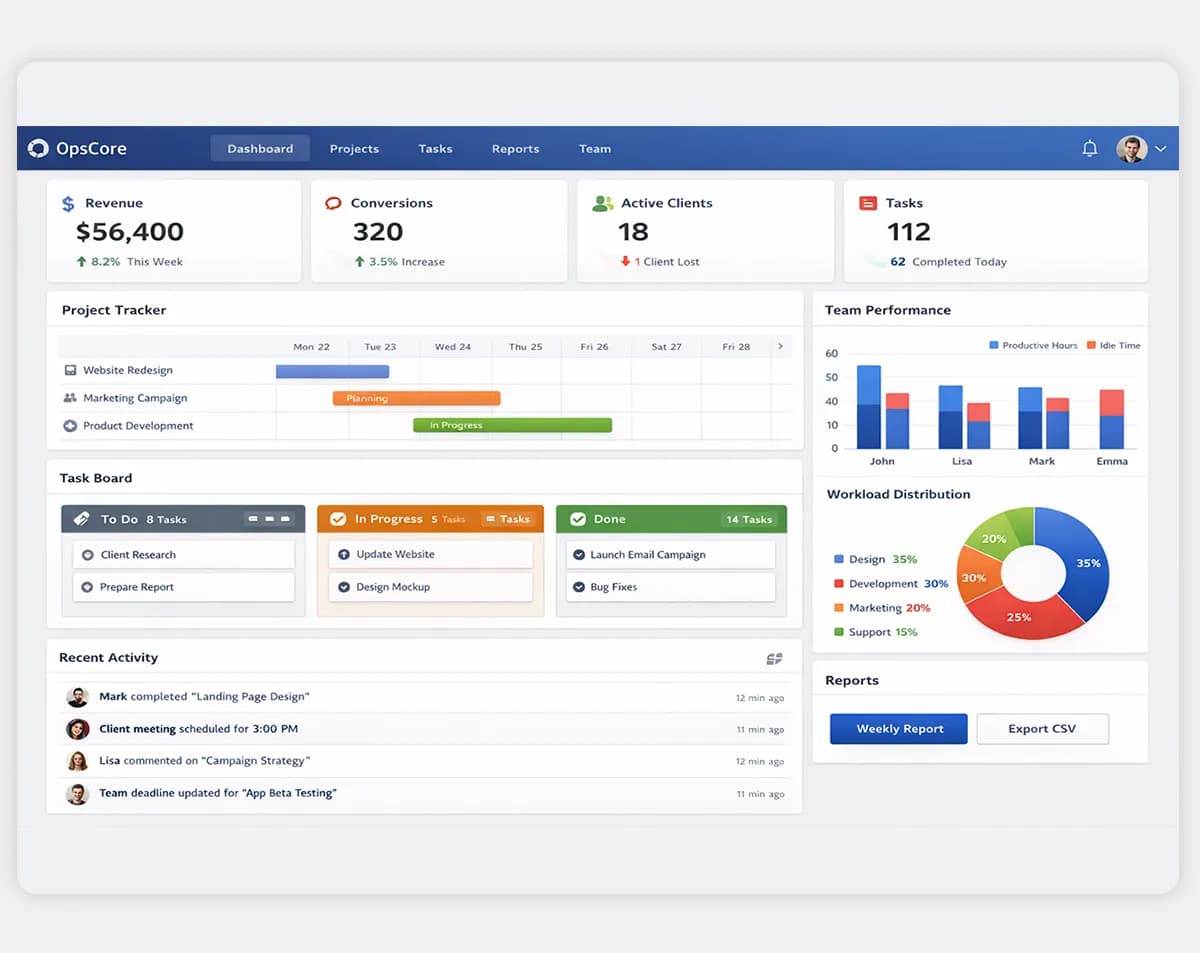Open the Client Research task card

point(184,555)
